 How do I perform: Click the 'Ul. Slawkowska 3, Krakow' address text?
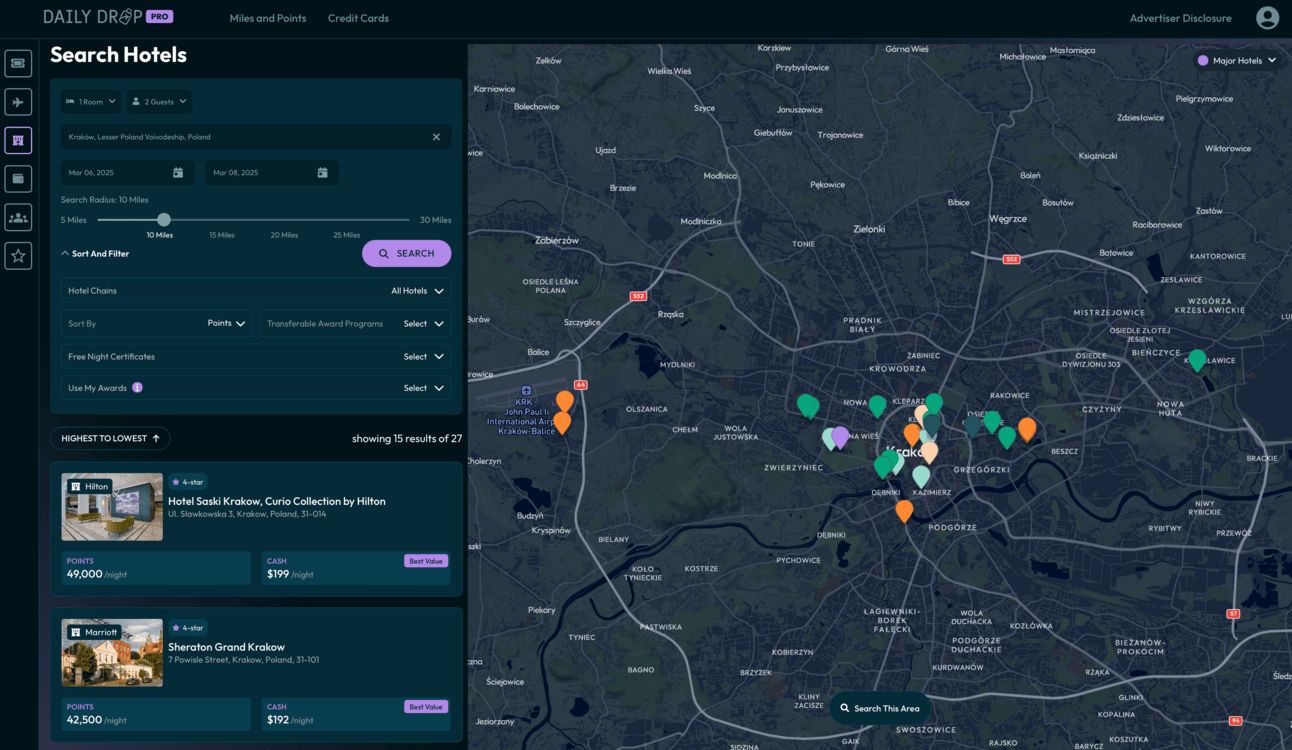click(247, 514)
